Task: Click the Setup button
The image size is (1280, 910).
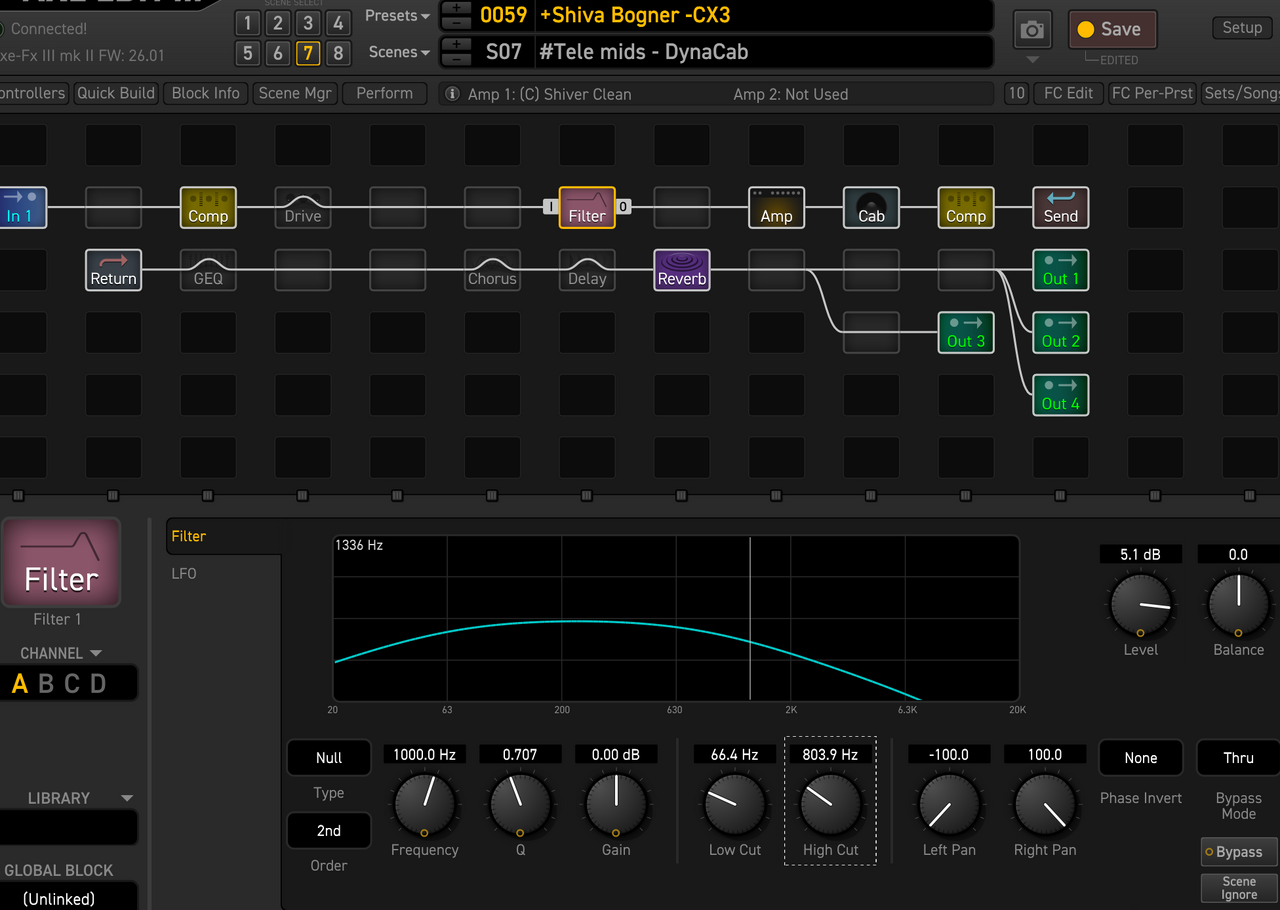Action: pyautogui.click(x=1242, y=28)
